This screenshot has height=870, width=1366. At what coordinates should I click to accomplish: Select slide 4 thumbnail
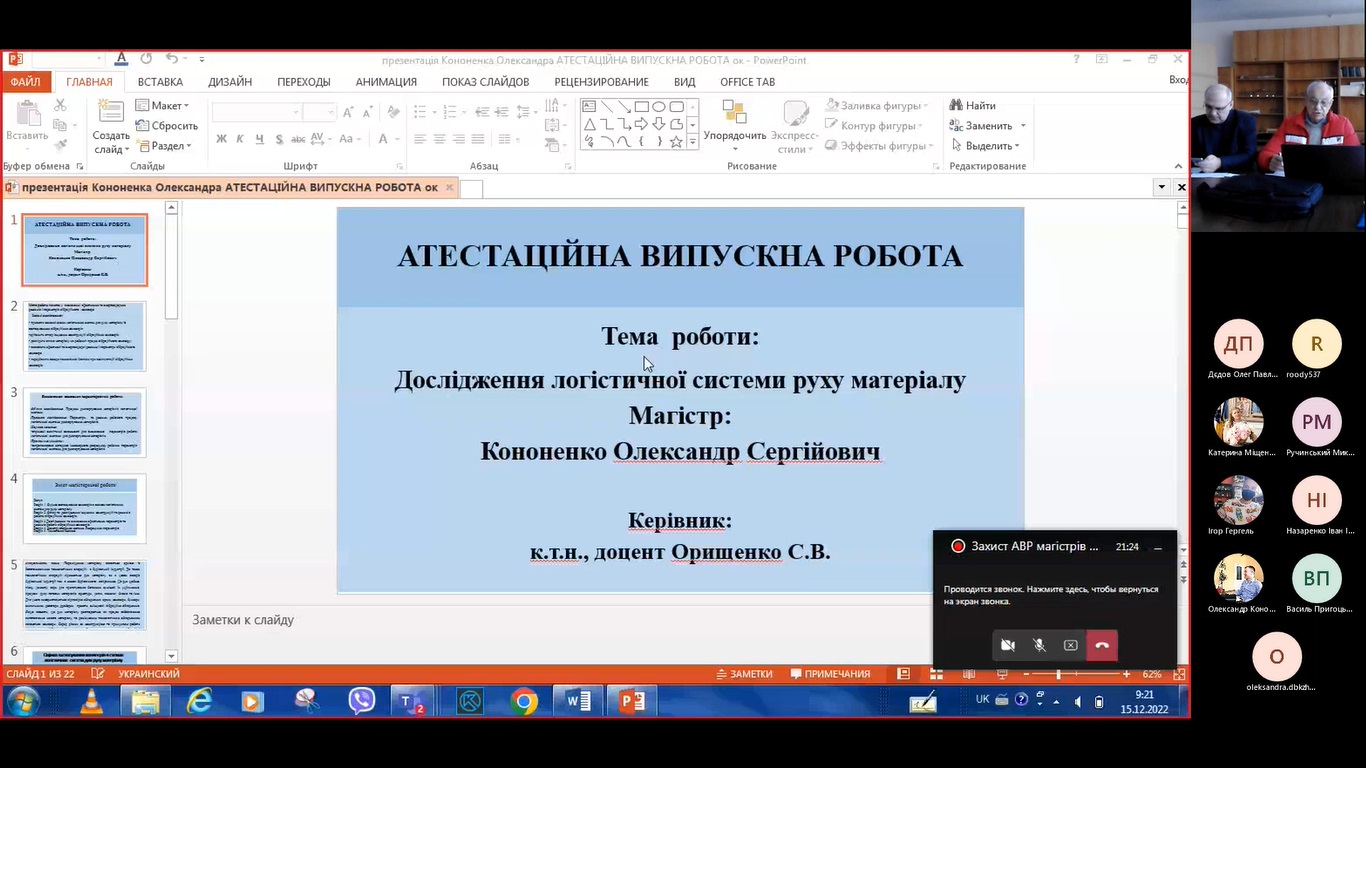pyautogui.click(x=85, y=508)
